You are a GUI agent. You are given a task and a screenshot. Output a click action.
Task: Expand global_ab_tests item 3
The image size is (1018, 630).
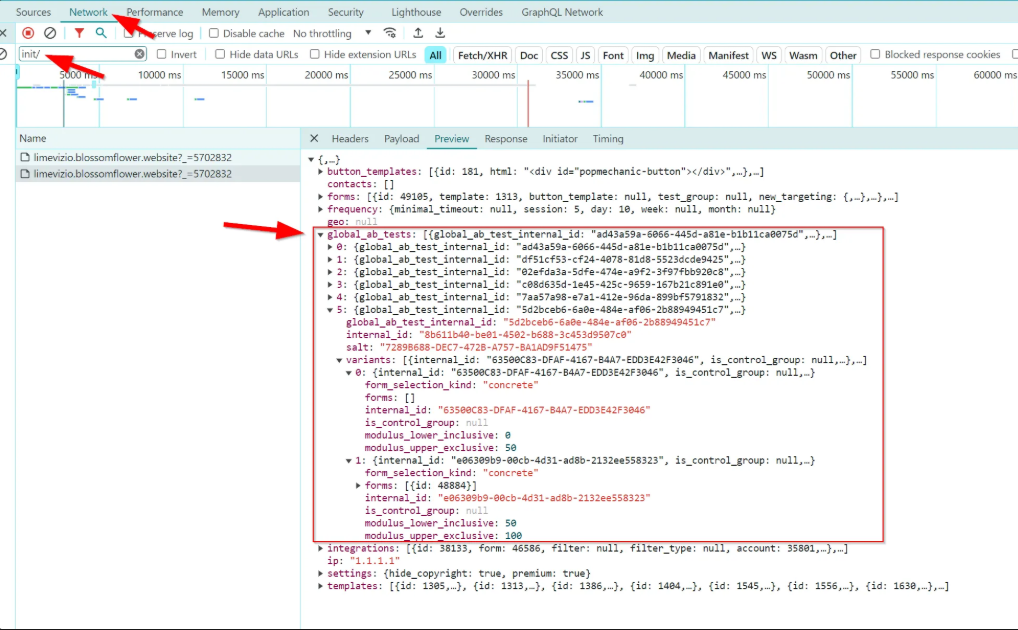[330, 284]
